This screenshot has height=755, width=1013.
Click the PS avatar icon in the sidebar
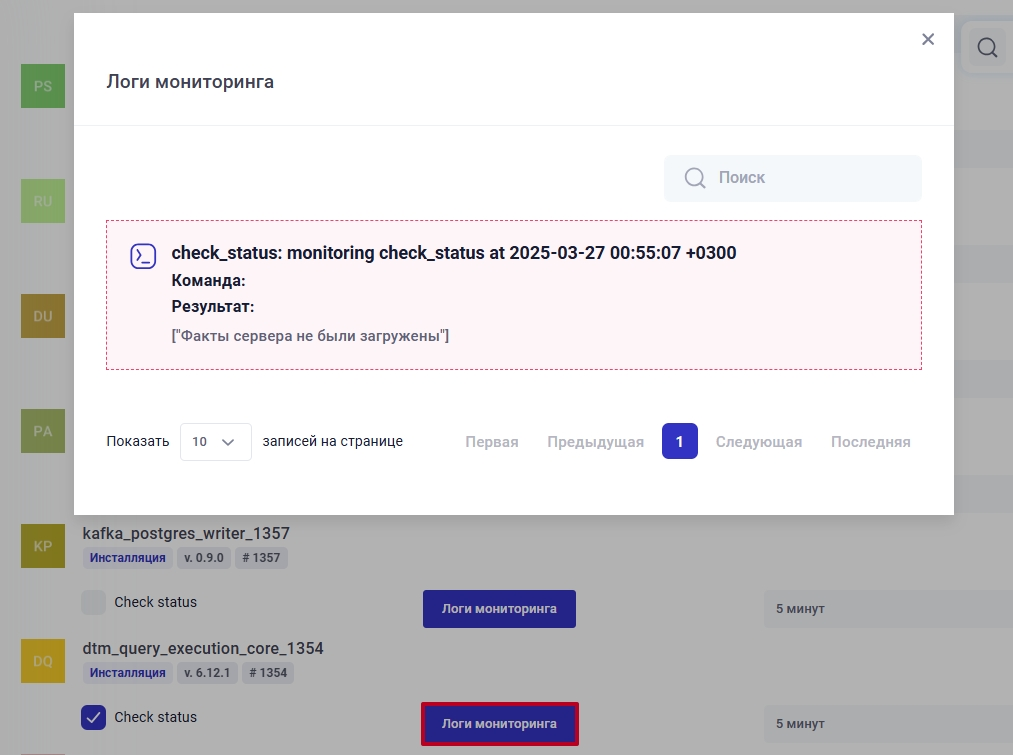(42, 86)
